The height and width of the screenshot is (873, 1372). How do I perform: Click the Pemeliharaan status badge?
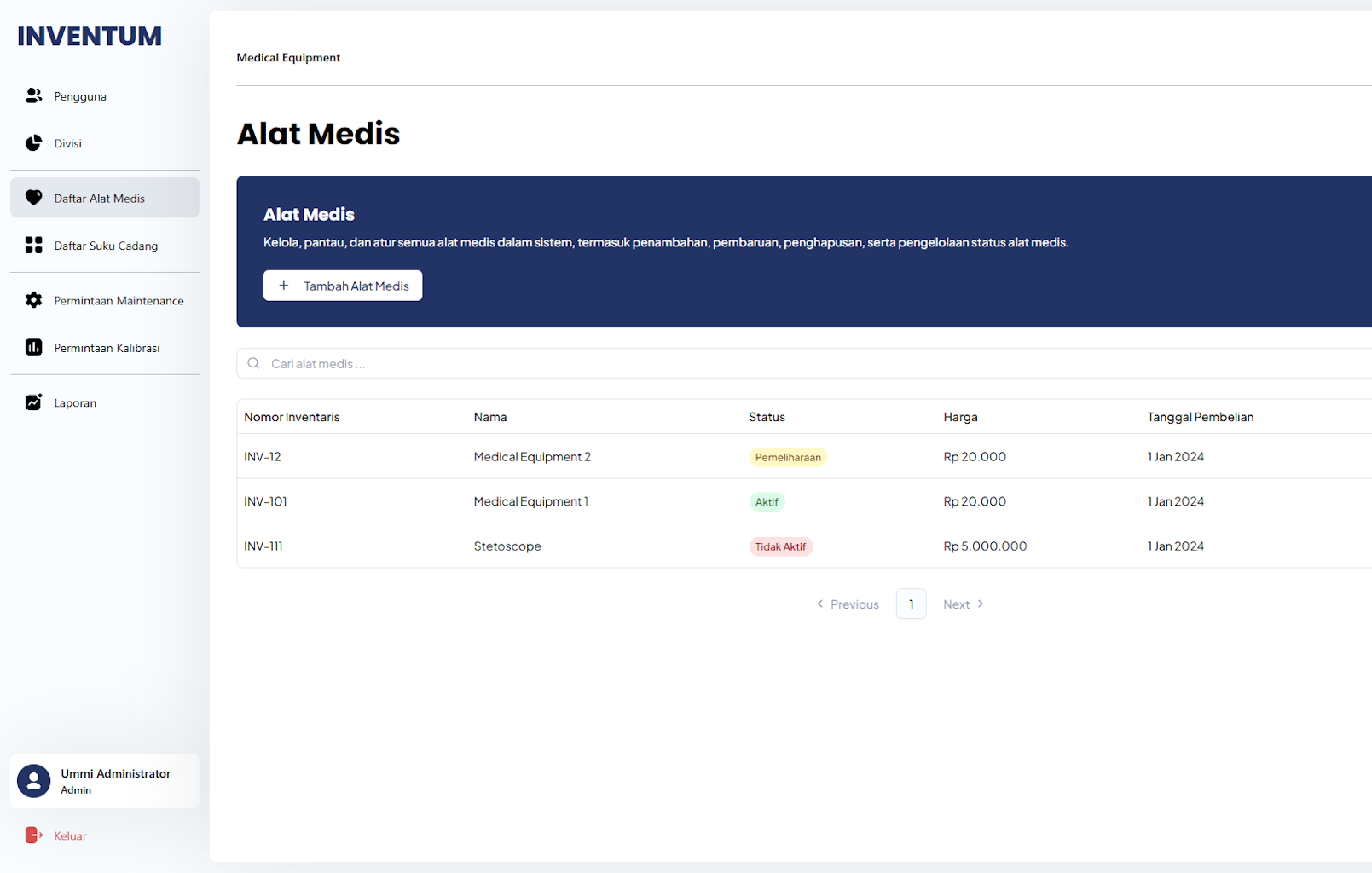tap(788, 458)
